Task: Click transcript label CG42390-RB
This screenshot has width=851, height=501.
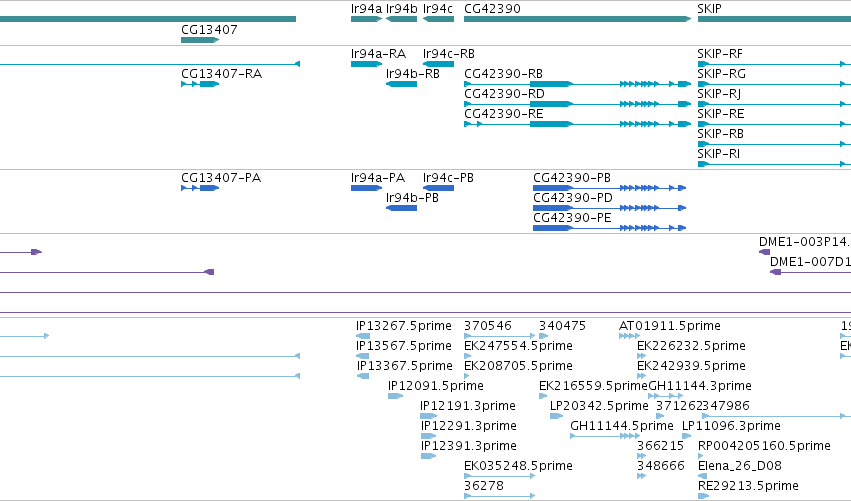Action: pos(503,74)
